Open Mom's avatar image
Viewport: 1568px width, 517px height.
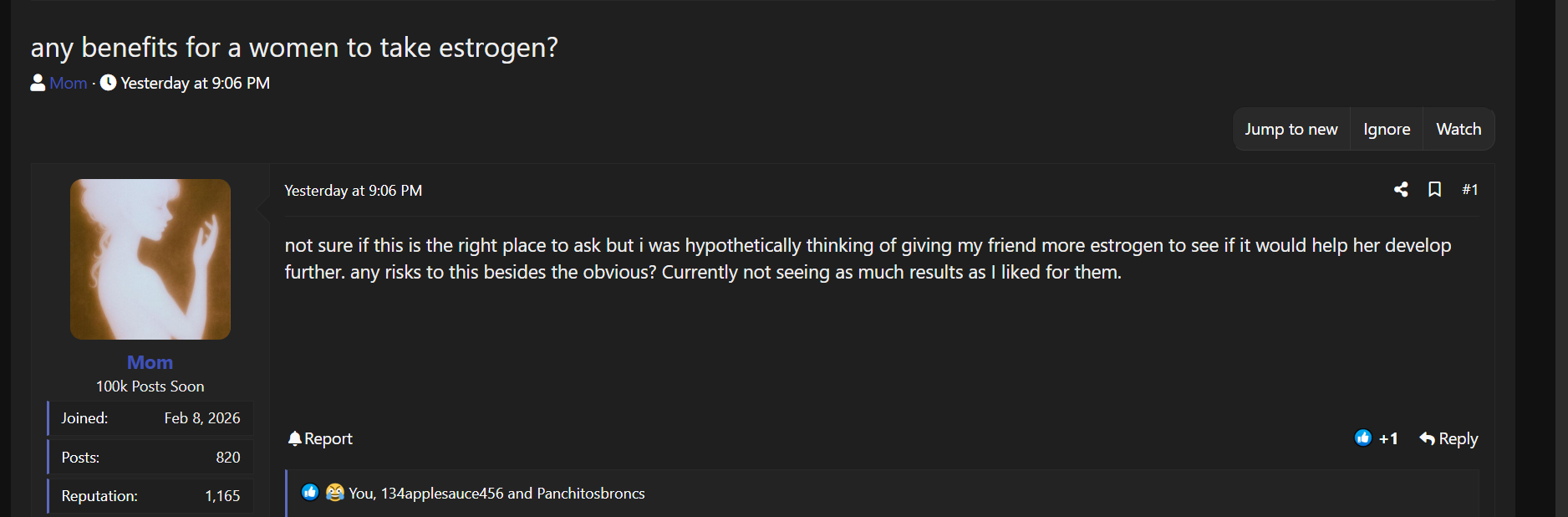point(150,259)
